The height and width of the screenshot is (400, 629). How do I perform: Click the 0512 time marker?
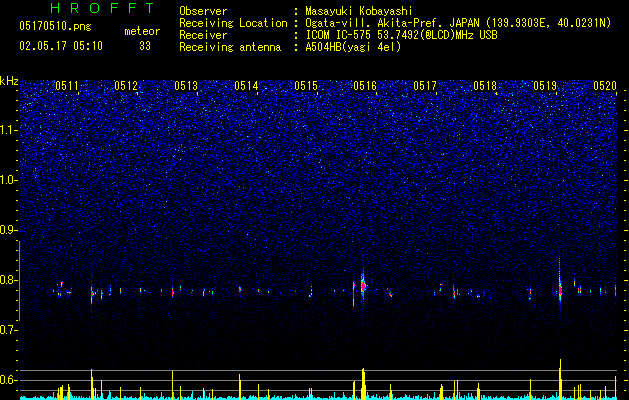click(126, 86)
